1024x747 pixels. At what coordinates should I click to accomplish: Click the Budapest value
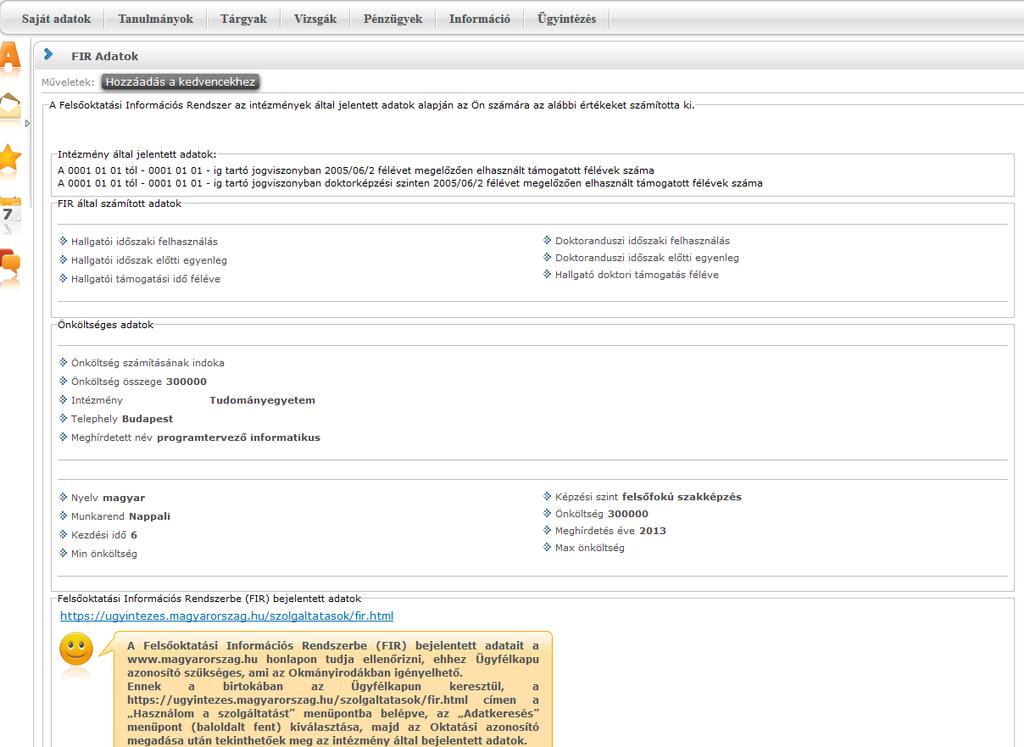click(148, 419)
